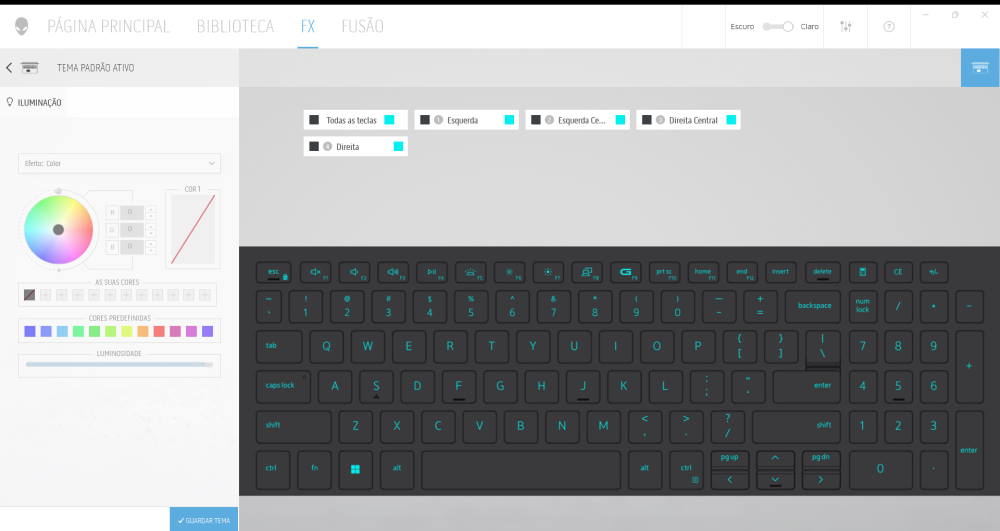The image size is (1000, 531).
Task: Check the Esquerda zone checkbox
Action: (425, 120)
